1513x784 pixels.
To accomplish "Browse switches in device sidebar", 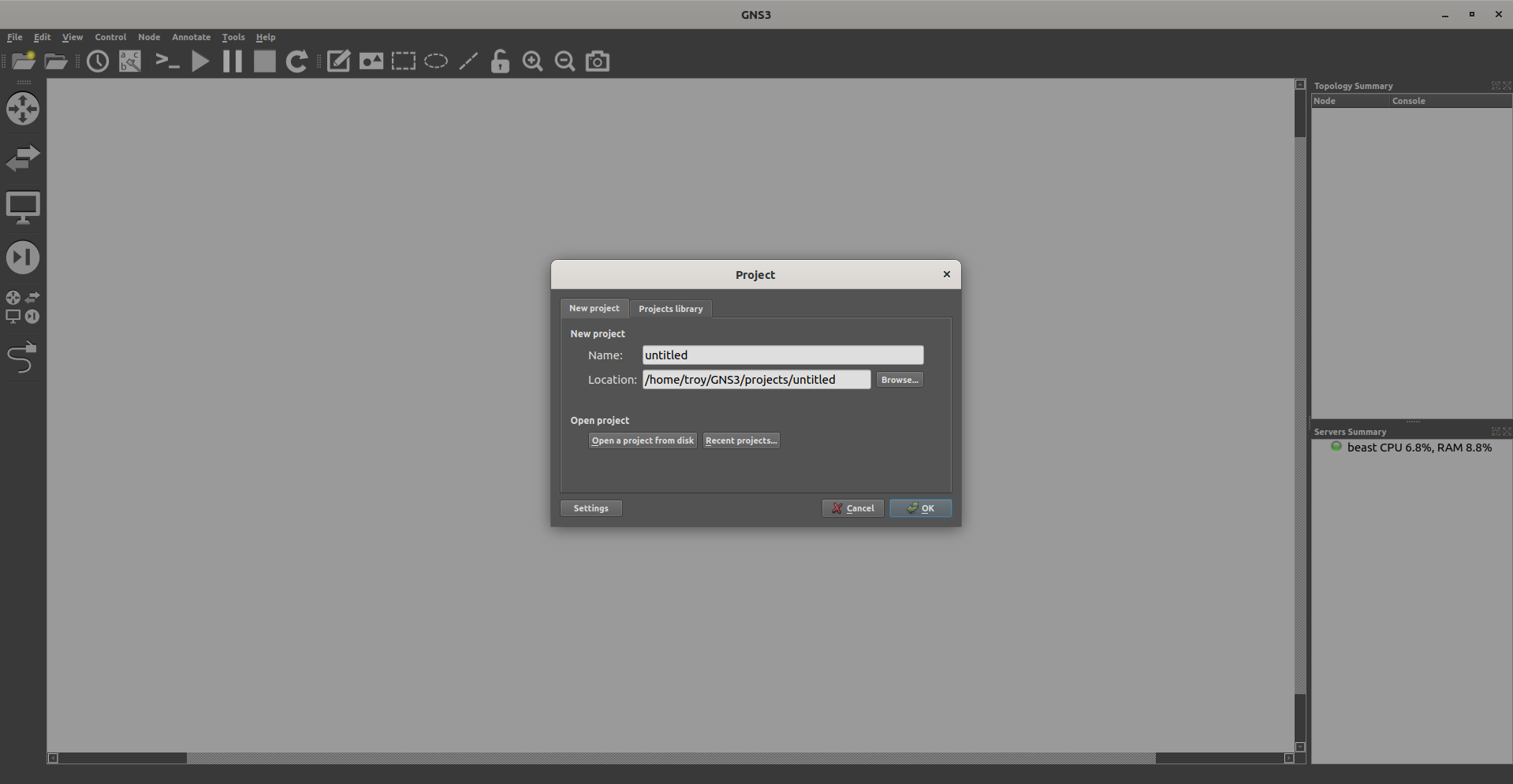I will [23, 158].
